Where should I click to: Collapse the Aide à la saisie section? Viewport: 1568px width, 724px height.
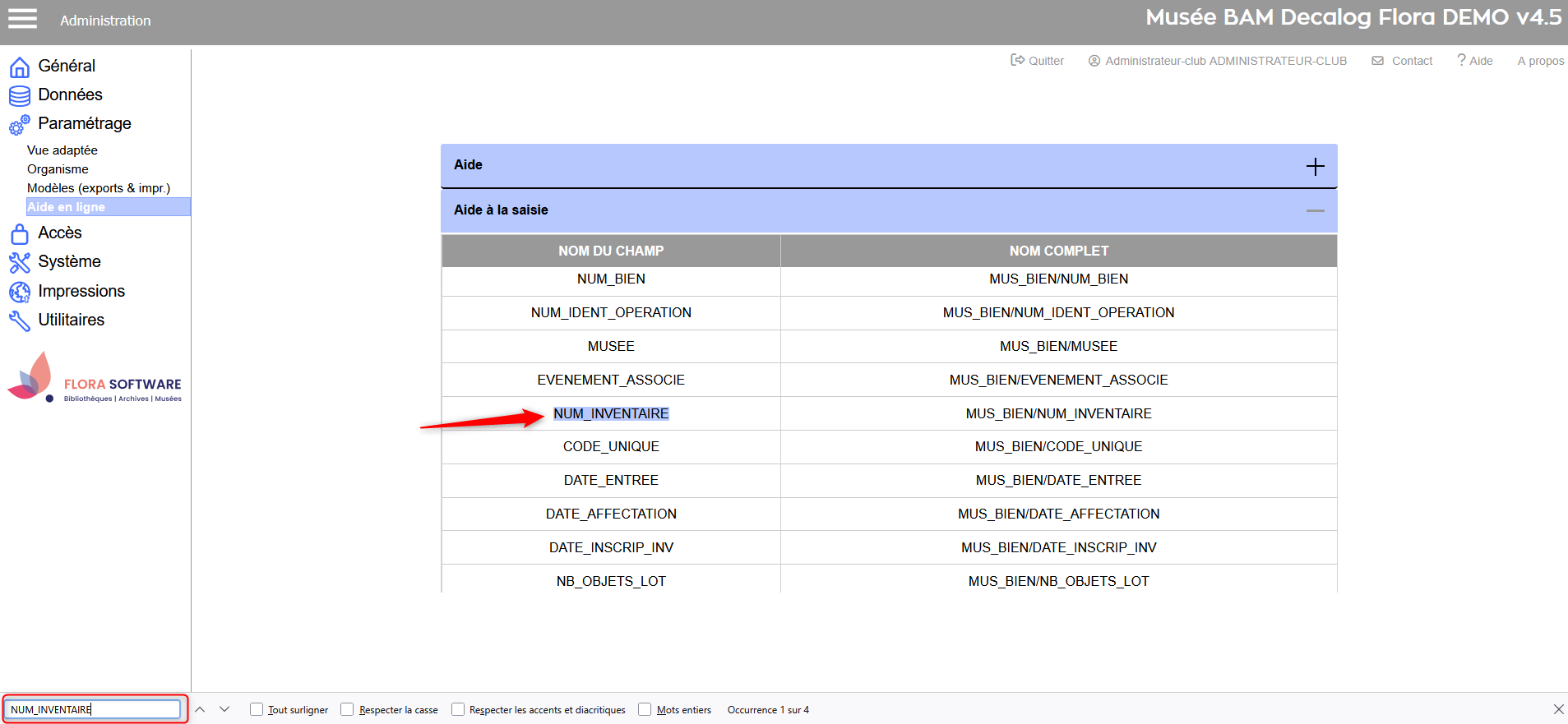click(x=1315, y=211)
